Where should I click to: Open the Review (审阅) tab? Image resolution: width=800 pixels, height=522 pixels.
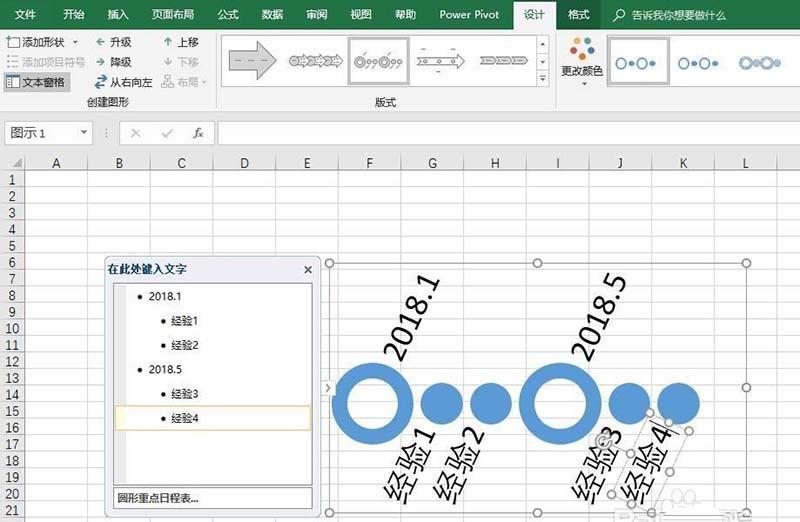[x=317, y=15]
